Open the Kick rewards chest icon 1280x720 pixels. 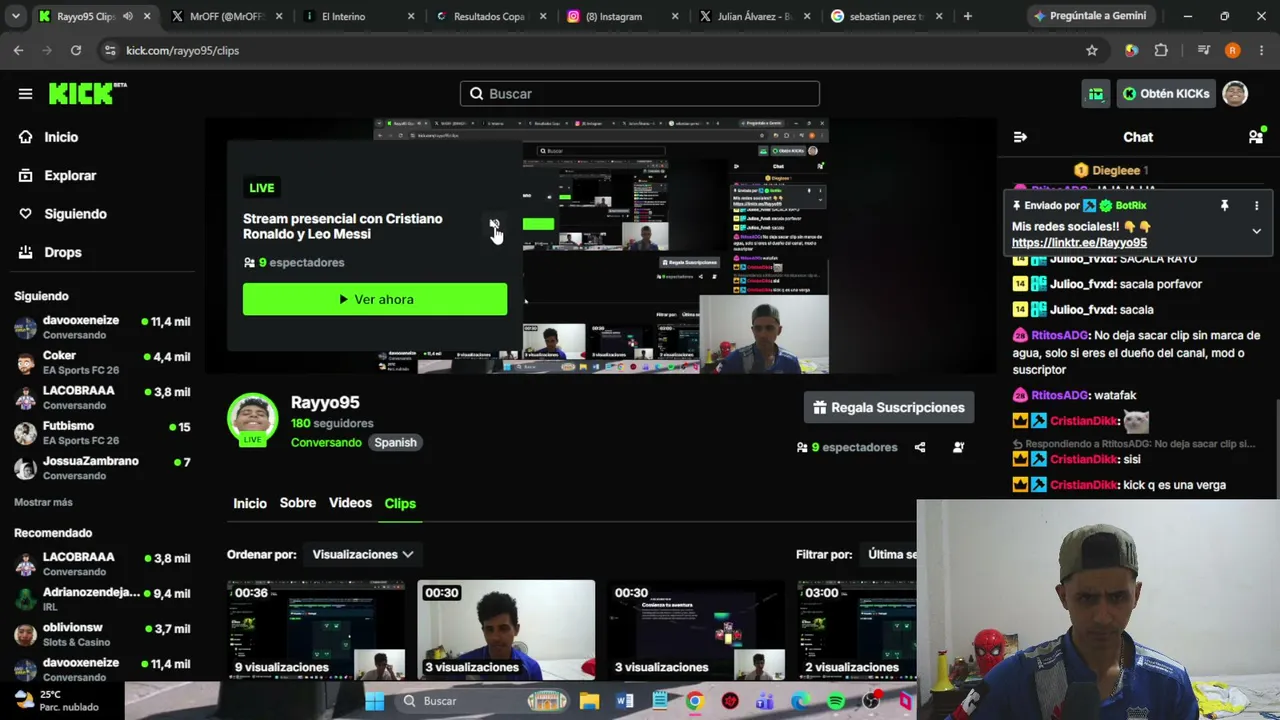click(1096, 94)
